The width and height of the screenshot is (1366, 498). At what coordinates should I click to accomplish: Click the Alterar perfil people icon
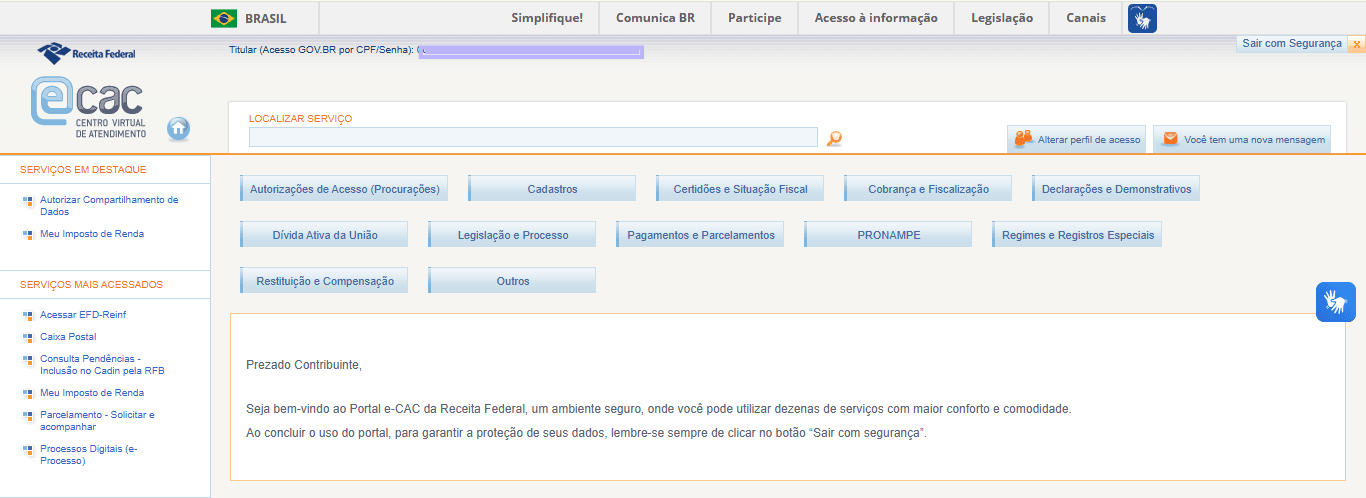(x=1023, y=139)
